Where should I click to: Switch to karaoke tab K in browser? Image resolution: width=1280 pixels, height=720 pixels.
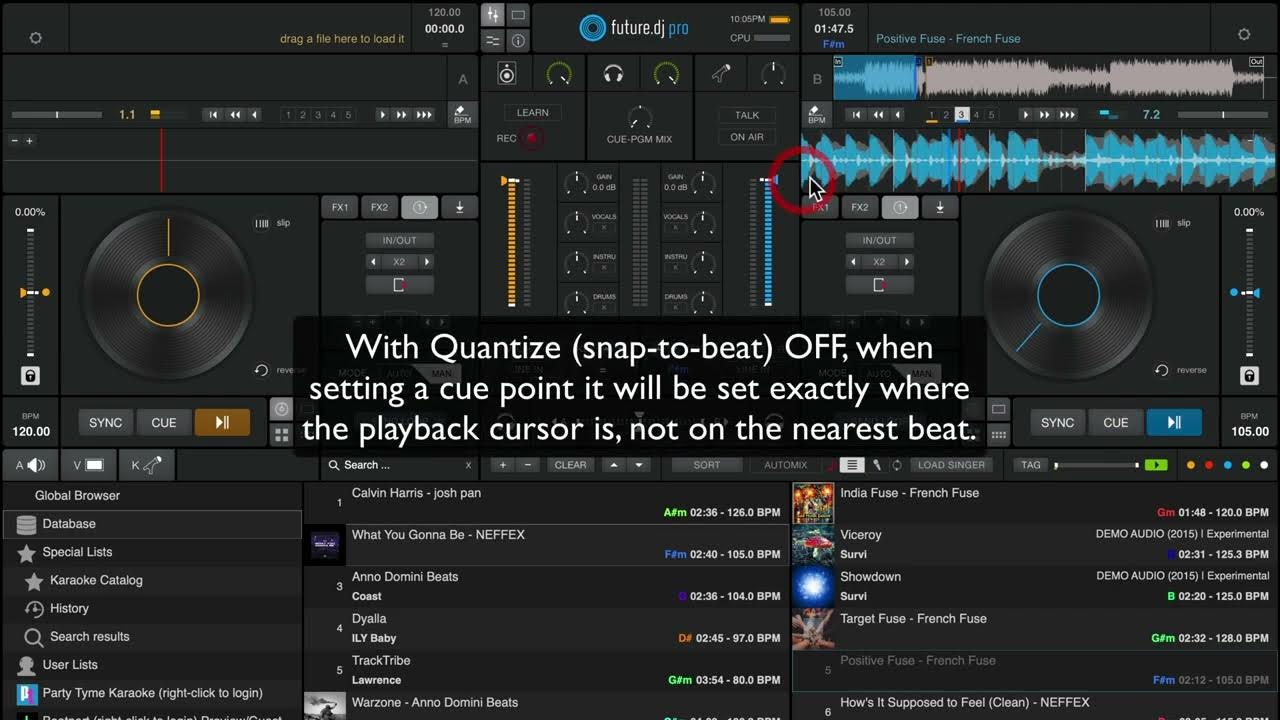tap(146, 465)
